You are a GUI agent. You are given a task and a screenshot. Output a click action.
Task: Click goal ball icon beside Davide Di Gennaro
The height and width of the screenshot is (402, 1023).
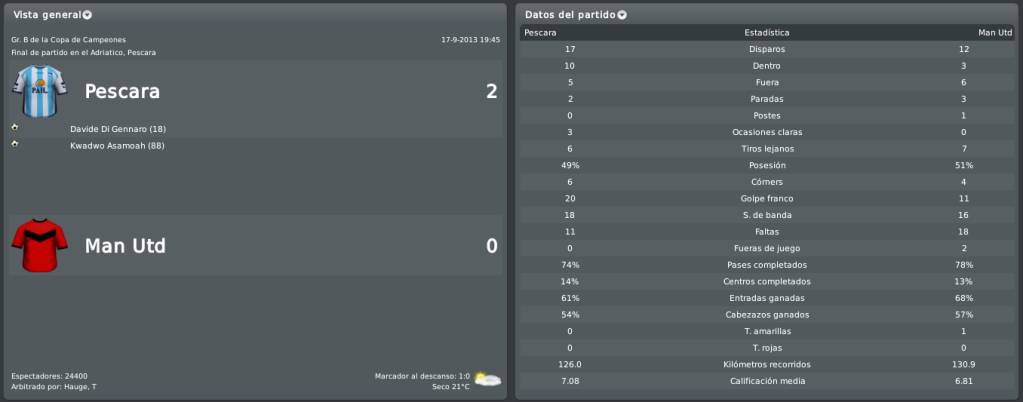(15, 127)
